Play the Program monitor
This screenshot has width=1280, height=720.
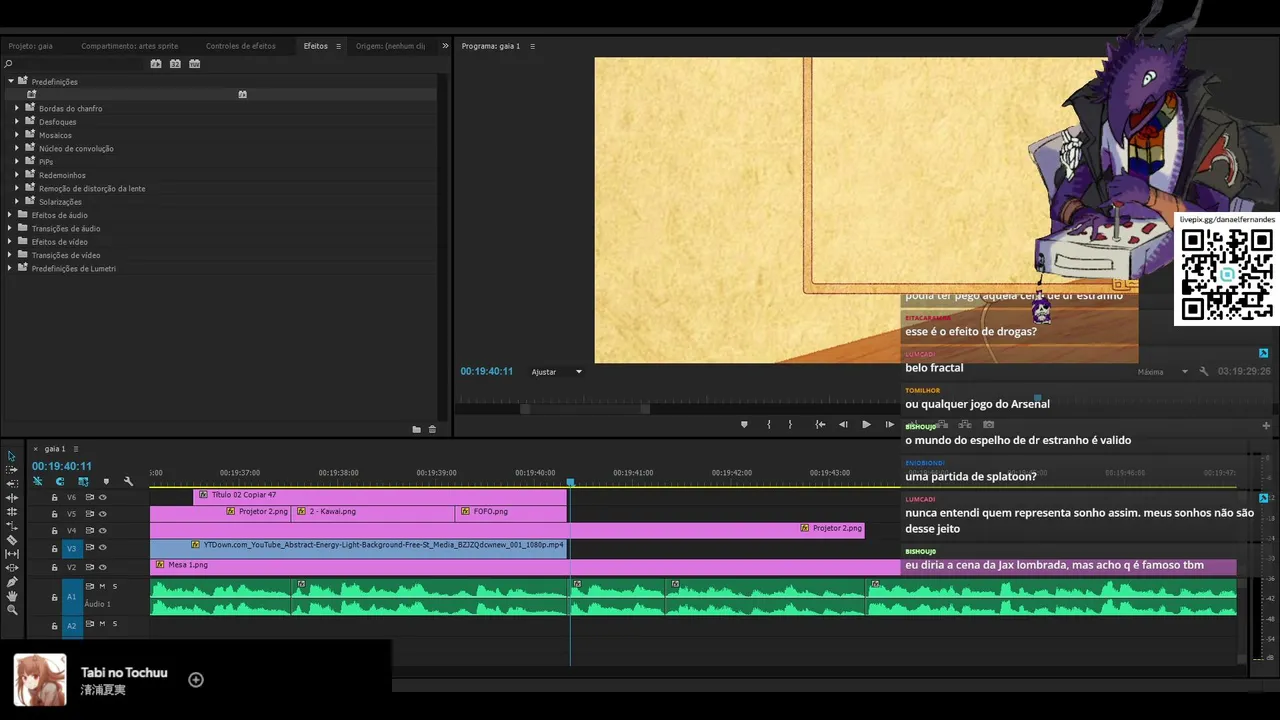pos(866,424)
